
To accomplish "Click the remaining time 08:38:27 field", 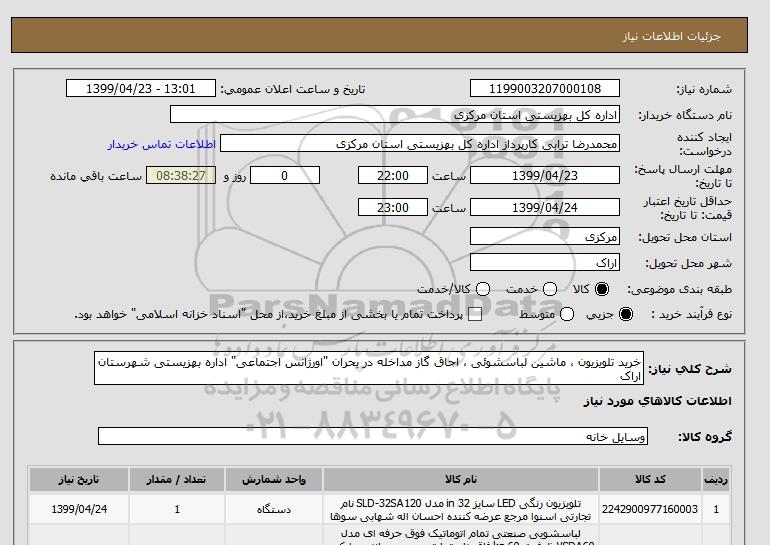I will pyautogui.click(x=181, y=175).
